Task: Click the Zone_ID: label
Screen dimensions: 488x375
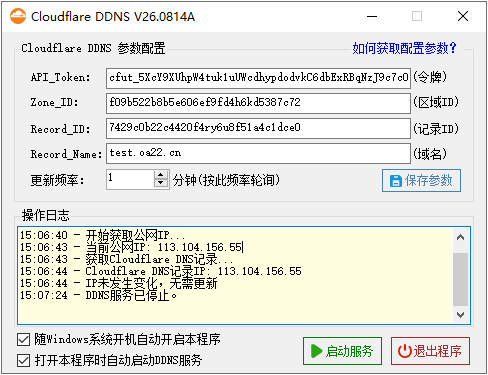Action: coord(55,102)
